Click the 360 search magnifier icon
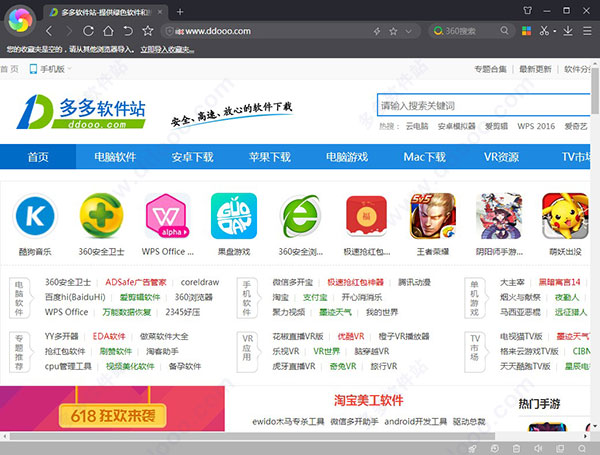Screen dimensions: 600x455 504,31
